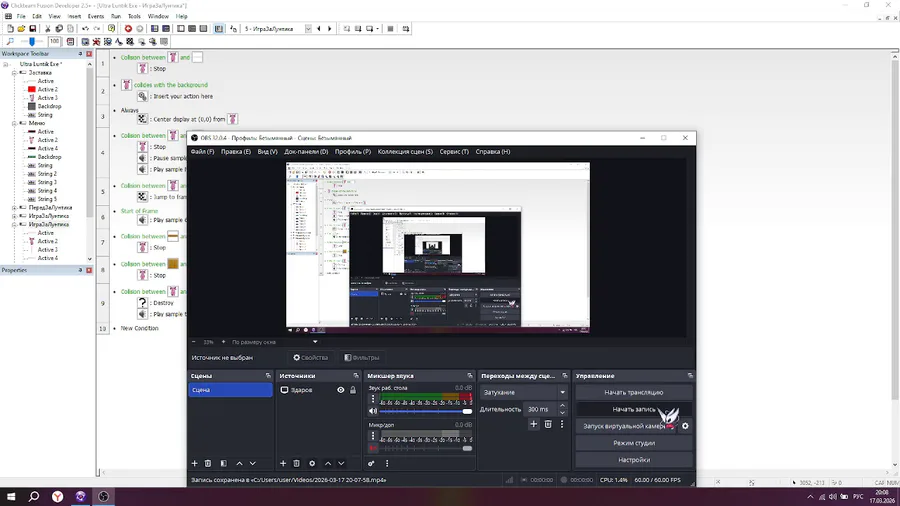Open the frame selector dropdown 5 - ИграЗаЛунтика
The width and height of the screenshot is (900, 506).
[x=308, y=29]
